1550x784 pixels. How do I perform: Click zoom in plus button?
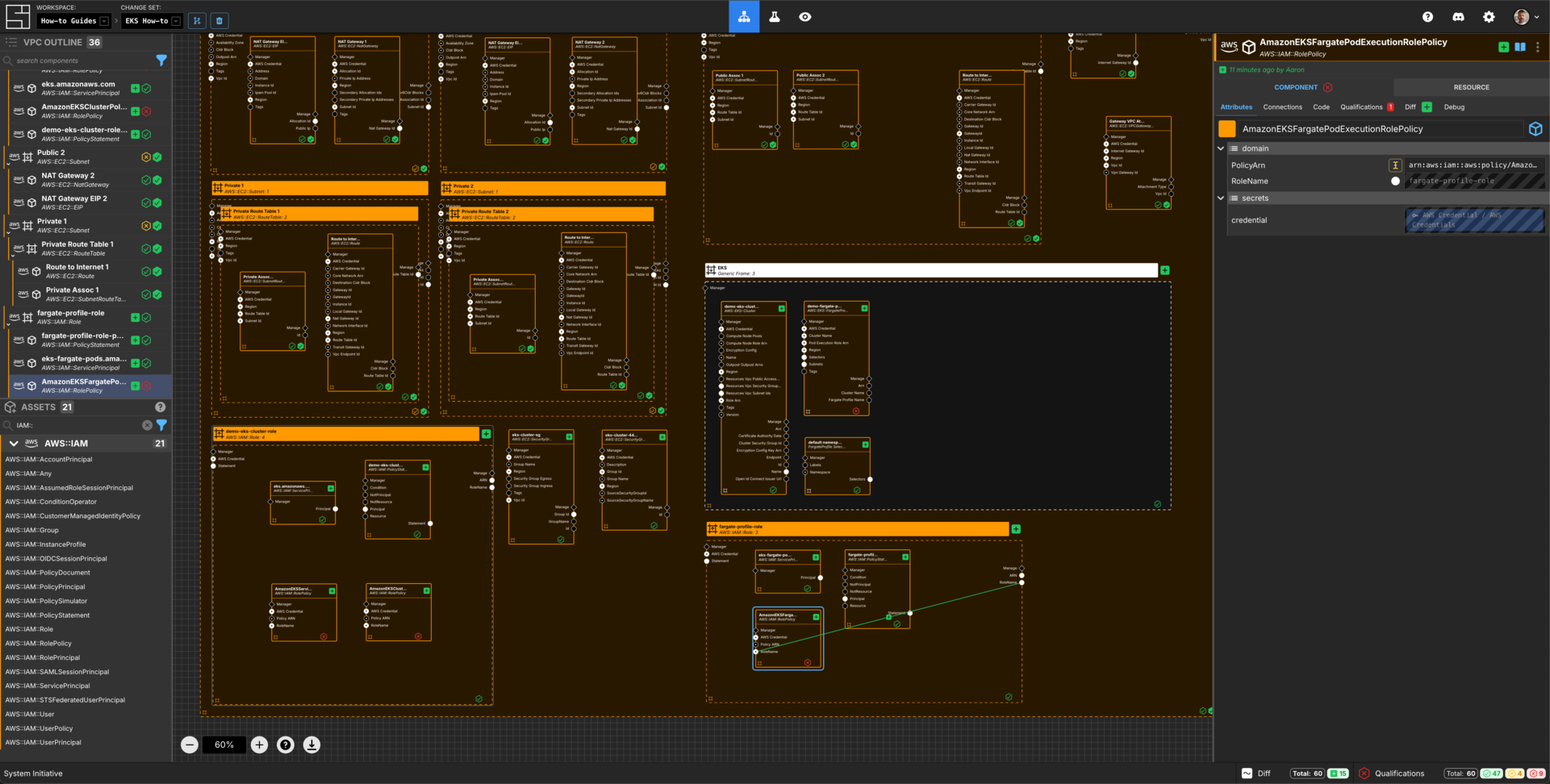[x=259, y=744]
